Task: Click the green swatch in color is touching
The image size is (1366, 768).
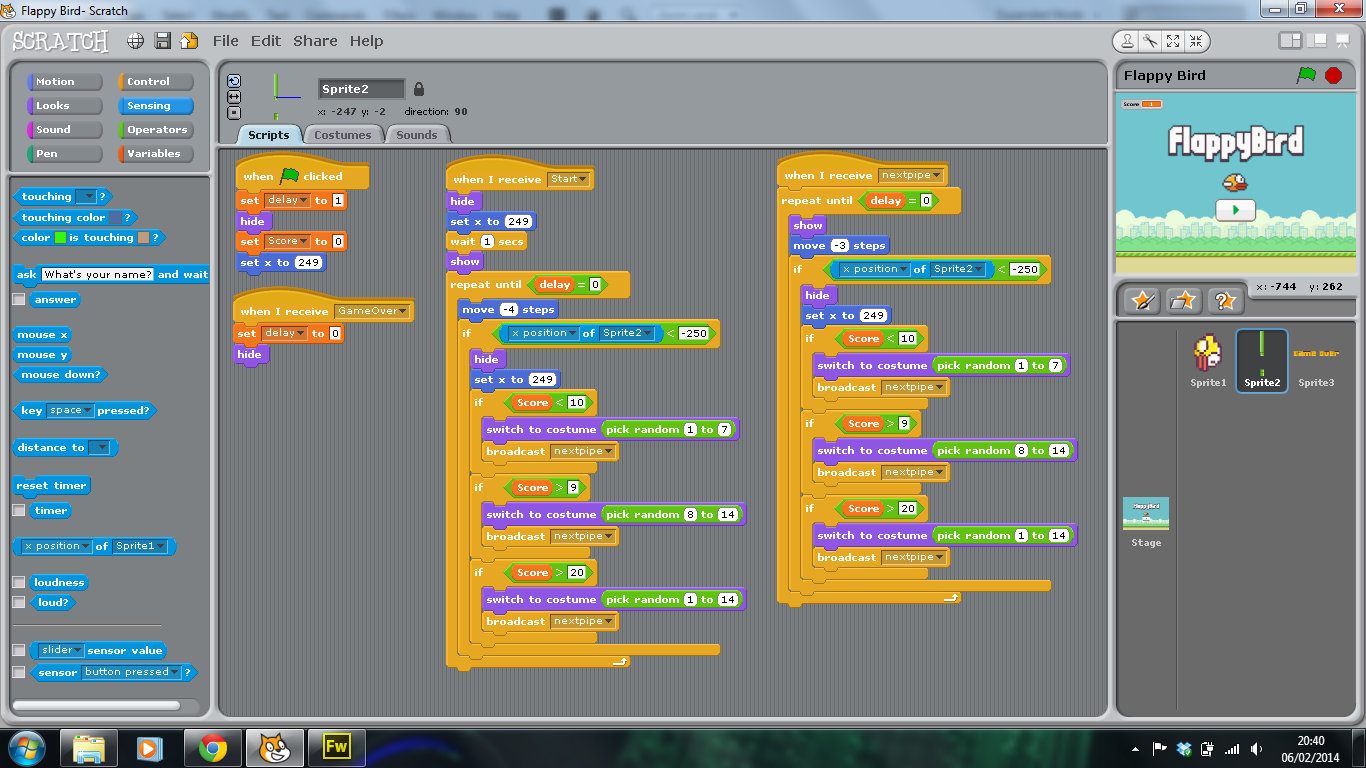Action: coord(60,238)
